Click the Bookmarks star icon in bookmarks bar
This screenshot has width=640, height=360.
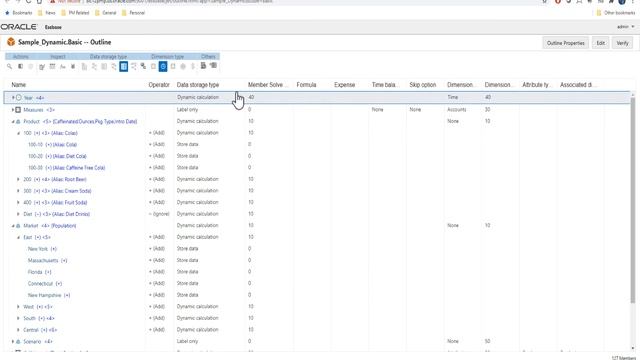point(7,13)
